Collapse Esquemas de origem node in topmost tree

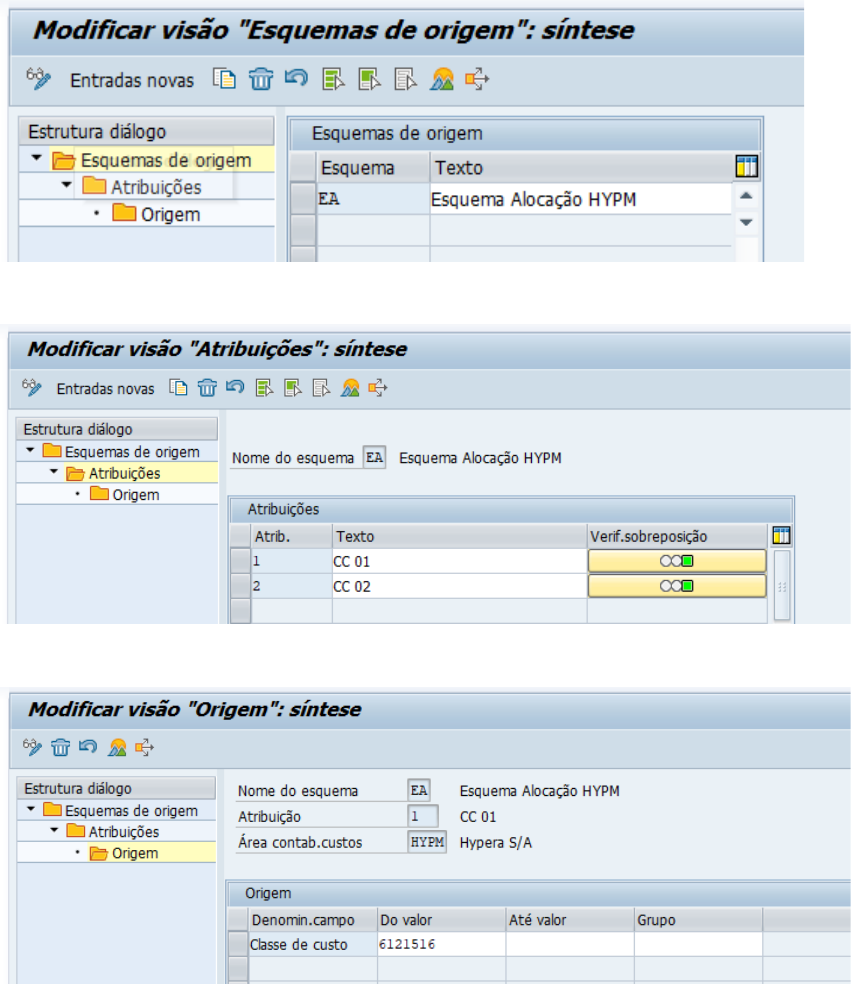pyautogui.click(x=37, y=159)
